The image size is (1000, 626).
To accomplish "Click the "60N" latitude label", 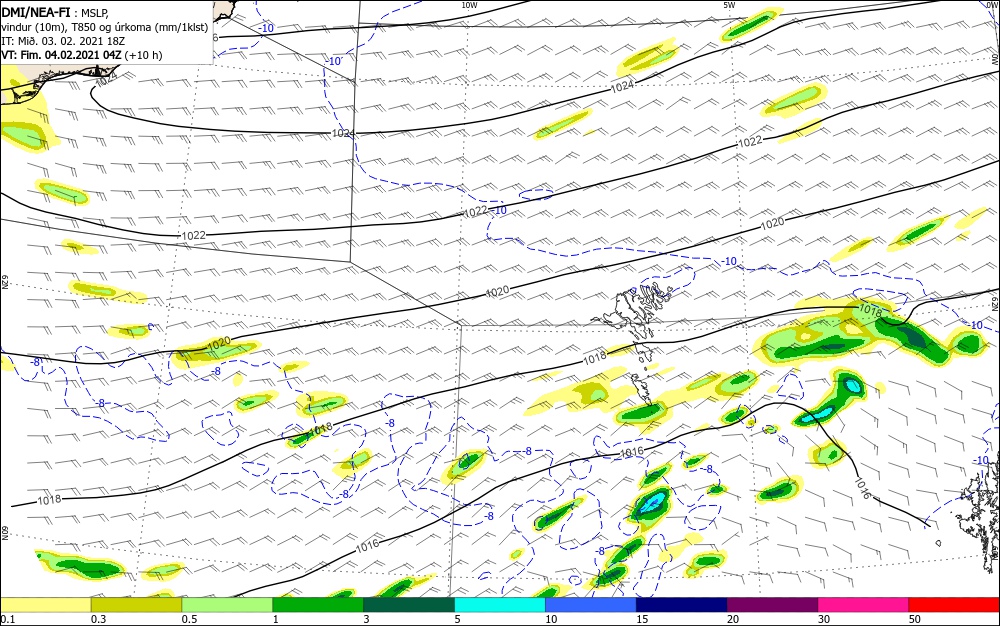I will (4, 533).
